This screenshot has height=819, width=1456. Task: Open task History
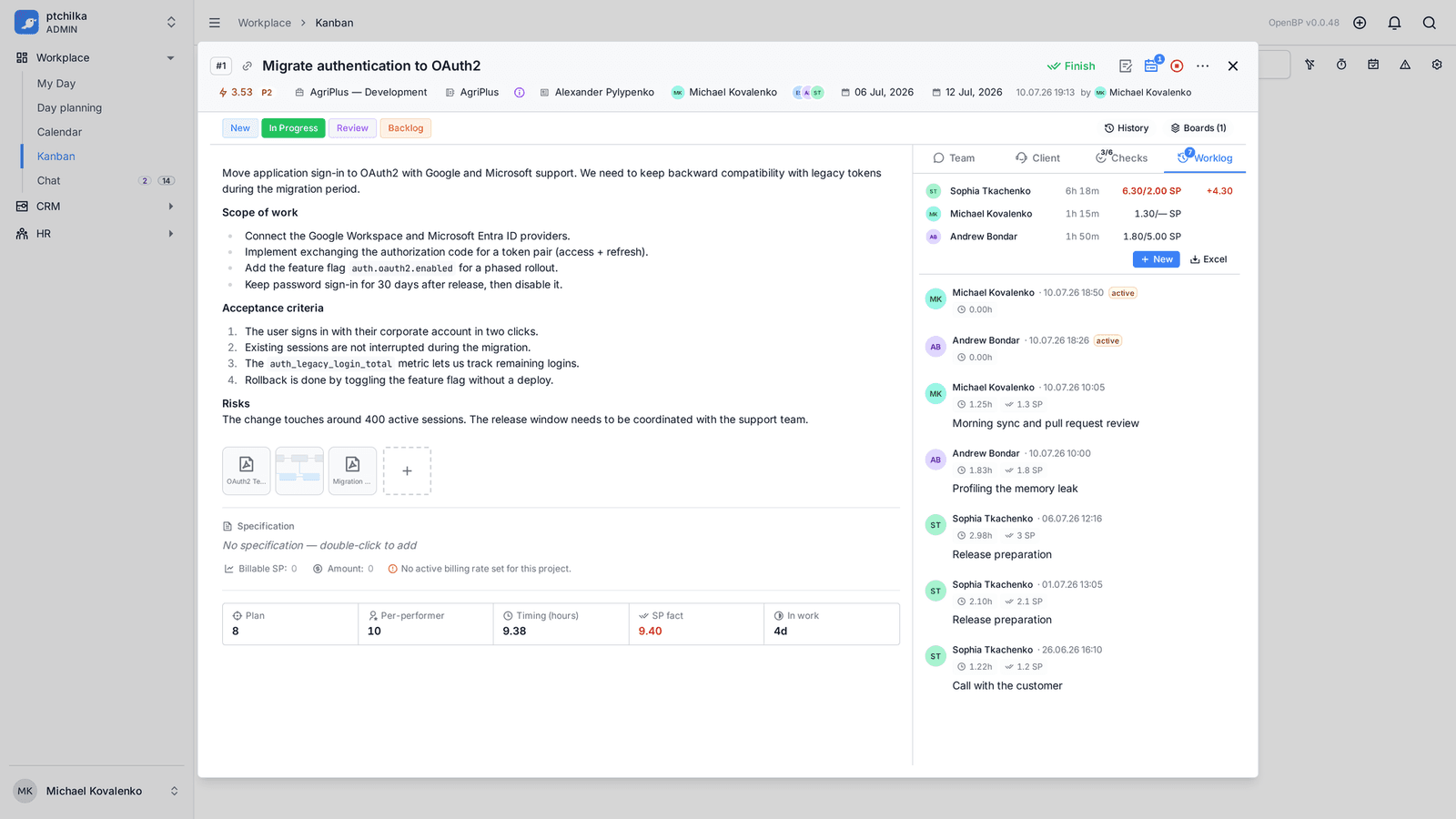coord(1127,128)
